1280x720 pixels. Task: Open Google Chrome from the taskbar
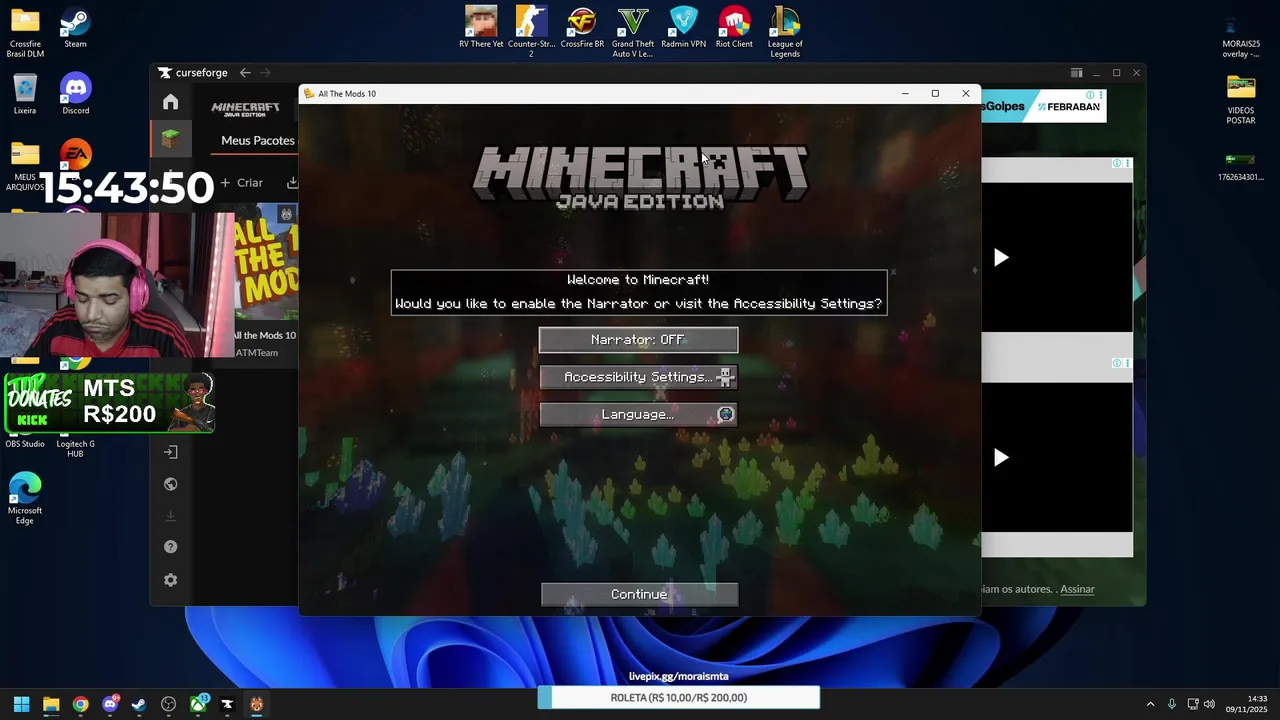pos(80,704)
